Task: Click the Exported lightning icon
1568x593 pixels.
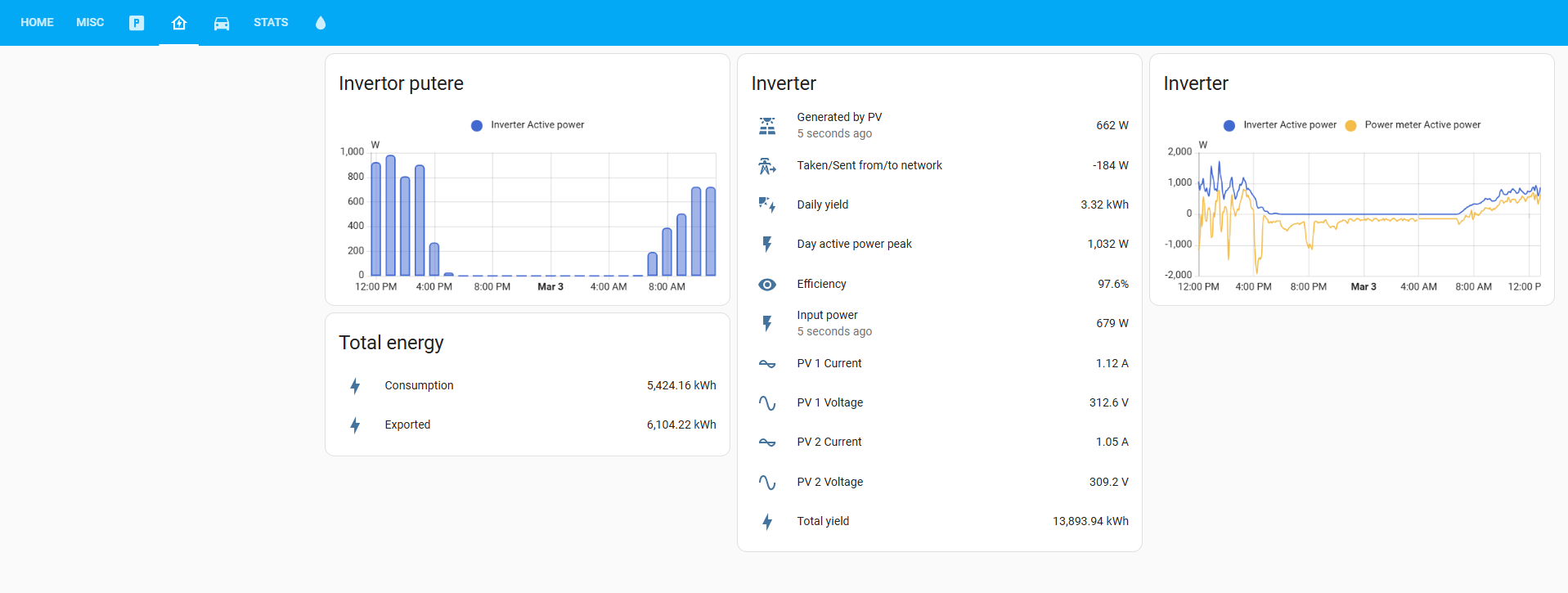Action: click(355, 425)
